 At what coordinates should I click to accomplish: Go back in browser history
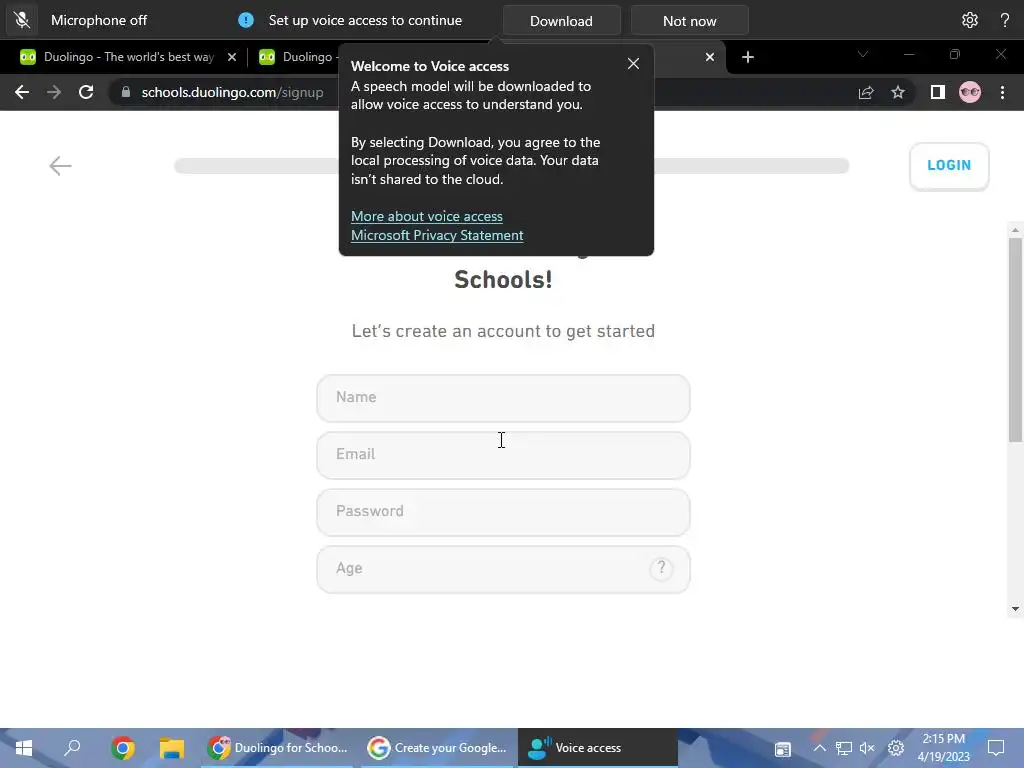pos(22,92)
